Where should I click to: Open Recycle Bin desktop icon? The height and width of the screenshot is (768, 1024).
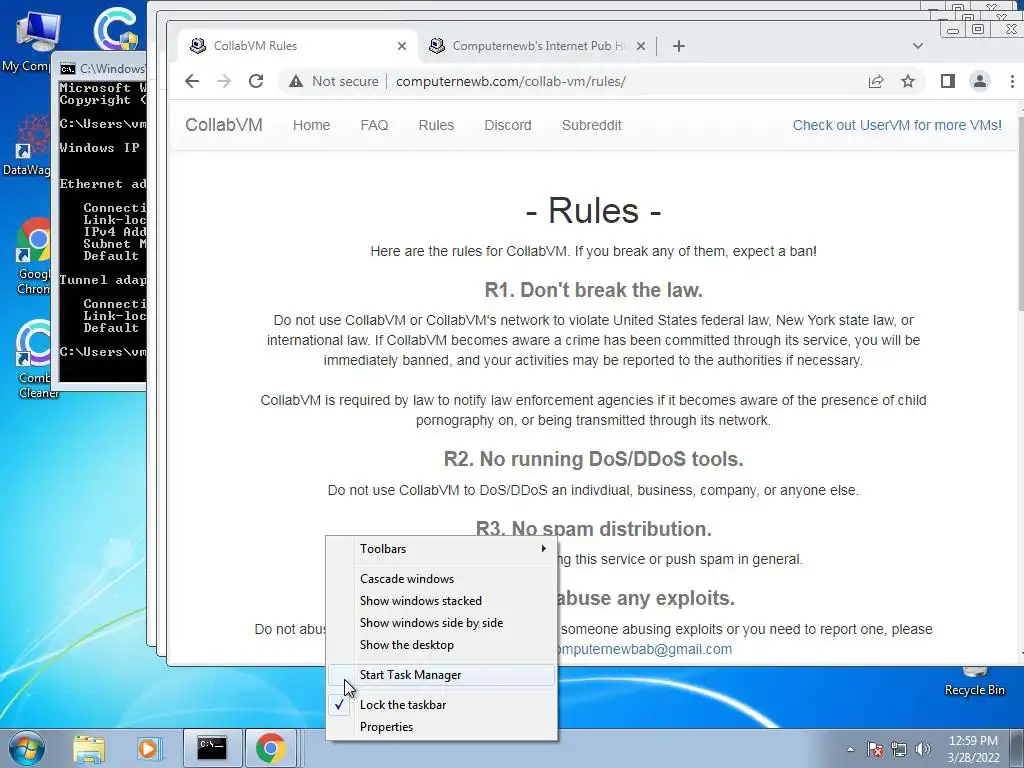pos(974,682)
